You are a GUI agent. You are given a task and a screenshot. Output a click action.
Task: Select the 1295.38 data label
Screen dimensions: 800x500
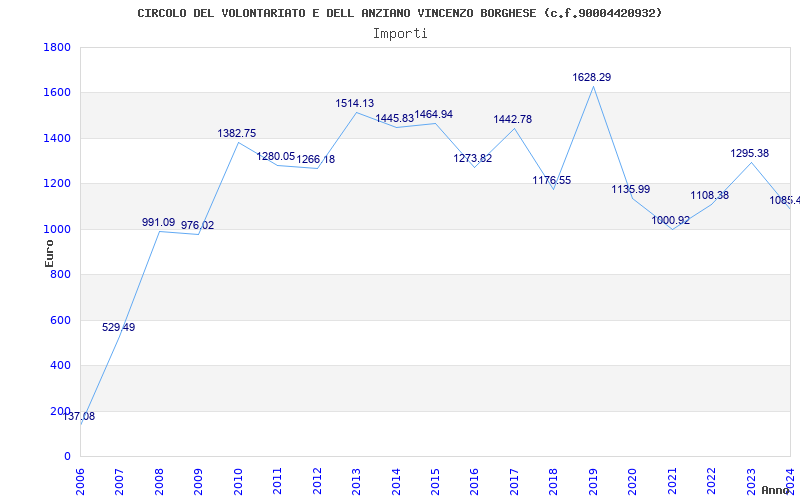click(x=749, y=153)
